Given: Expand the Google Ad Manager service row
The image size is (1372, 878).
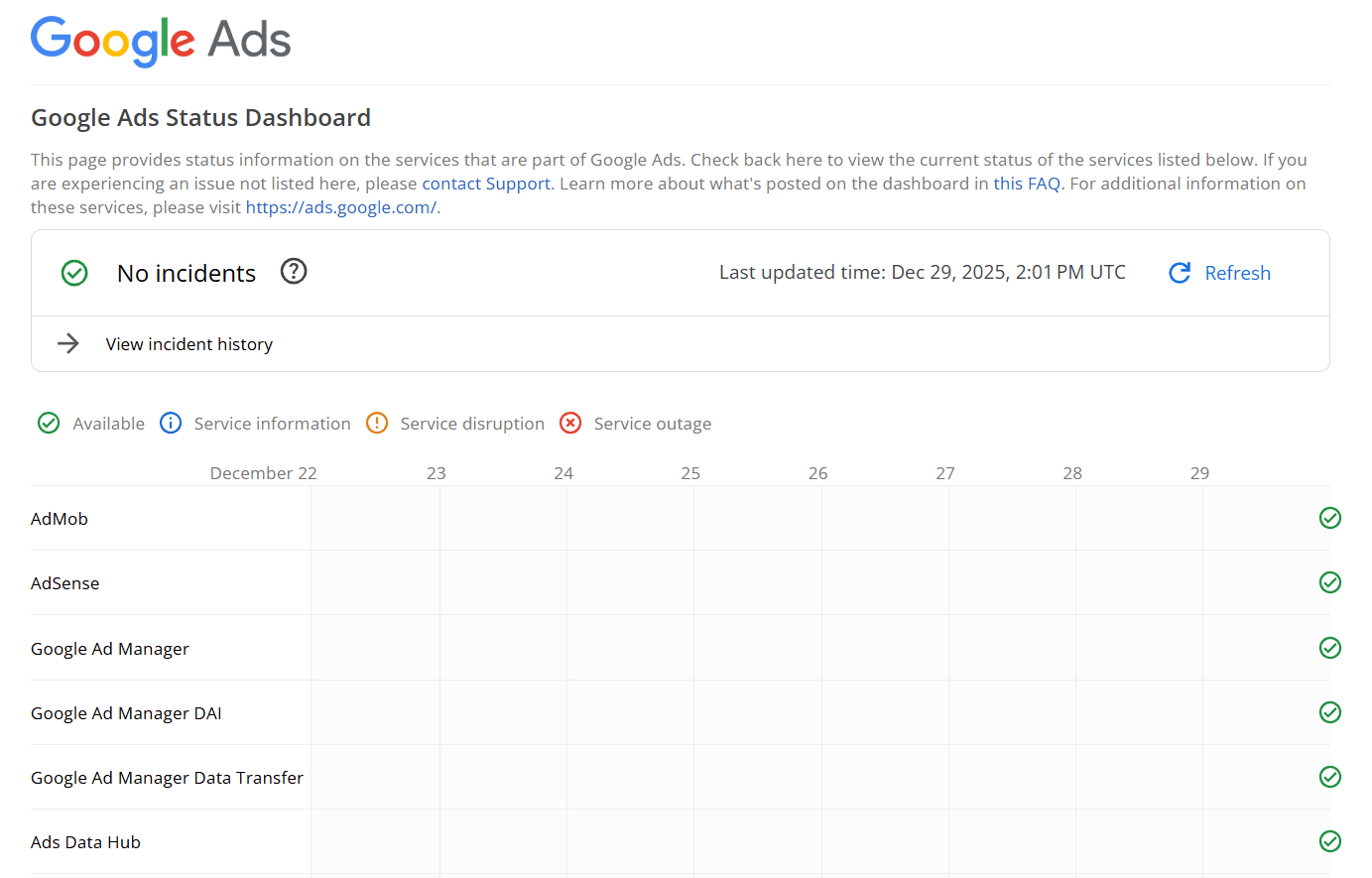Looking at the screenshot, I should click(109, 648).
